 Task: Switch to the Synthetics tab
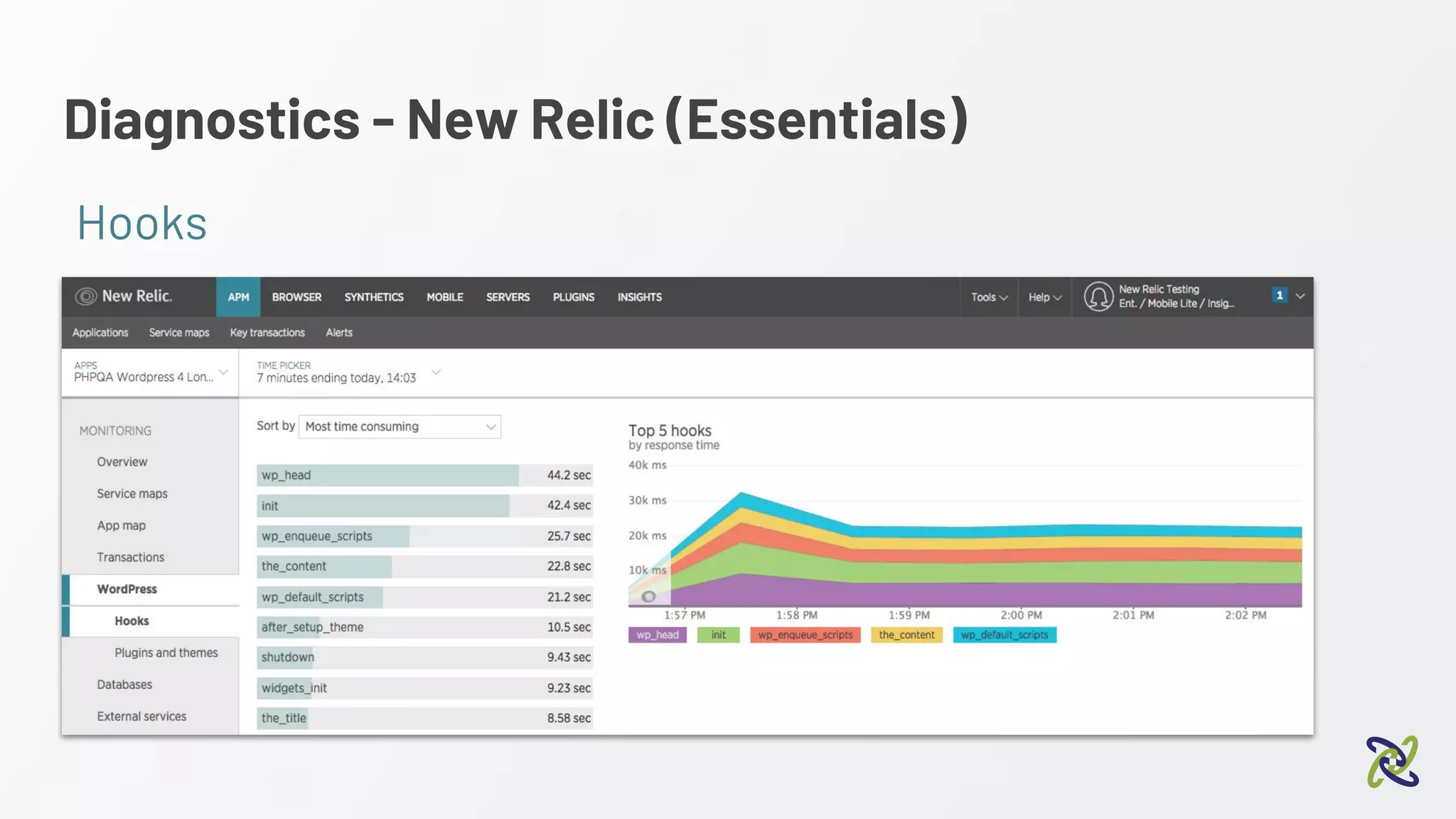[x=374, y=297]
